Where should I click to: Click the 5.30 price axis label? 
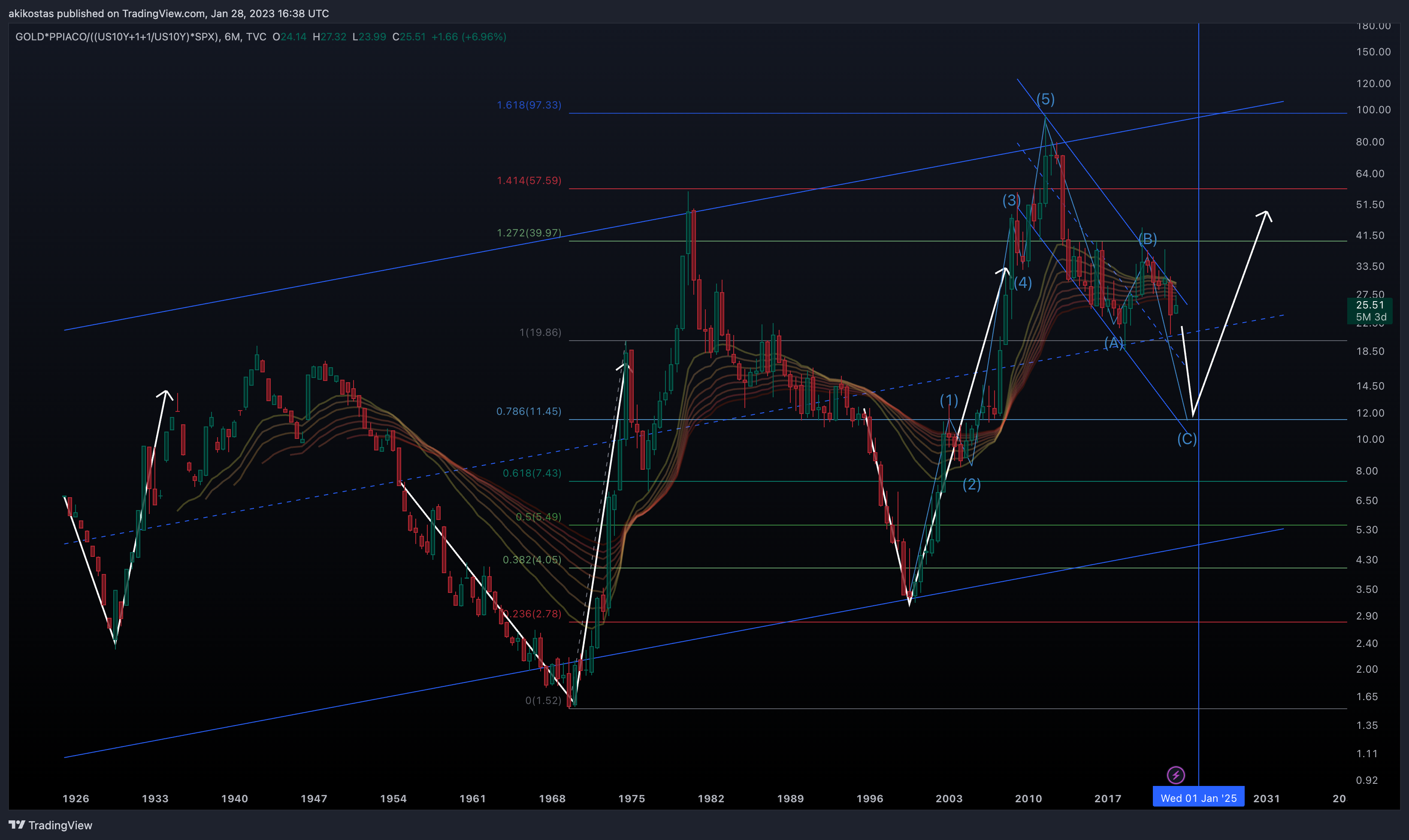(x=1367, y=530)
